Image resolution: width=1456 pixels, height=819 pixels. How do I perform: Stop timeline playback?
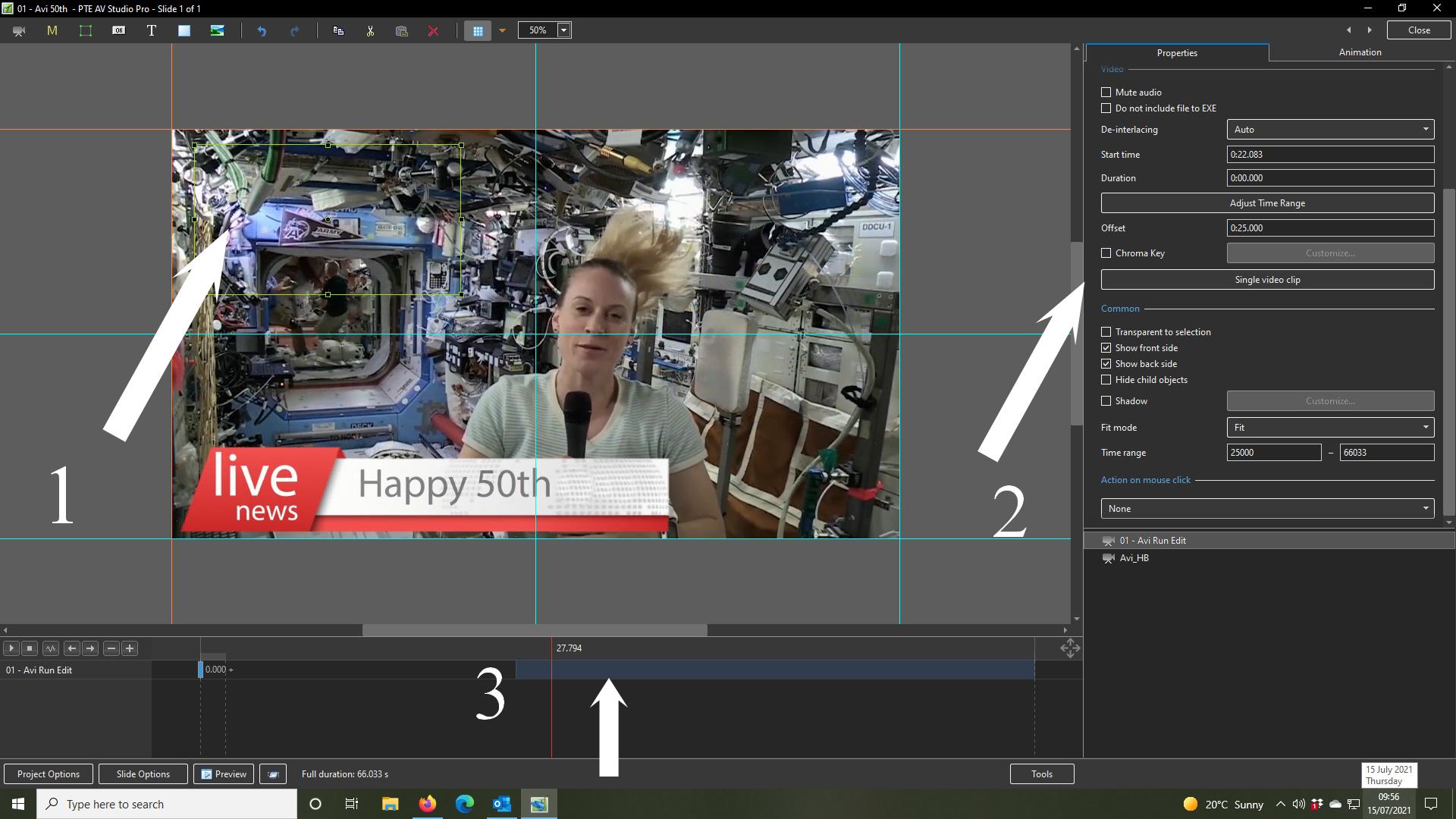(30, 648)
